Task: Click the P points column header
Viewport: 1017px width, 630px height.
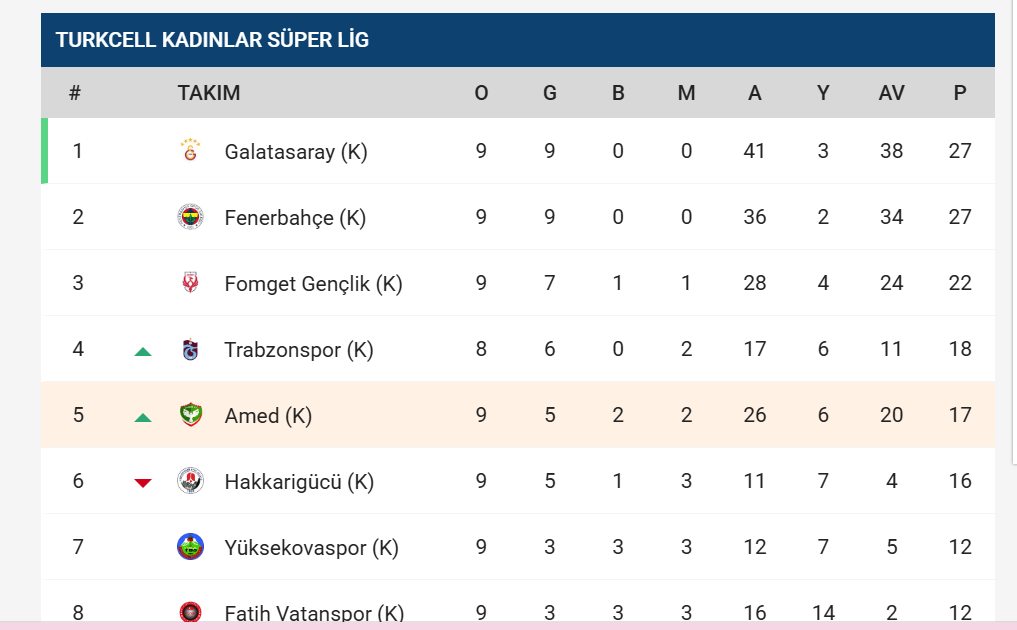Action: pyautogui.click(x=960, y=93)
